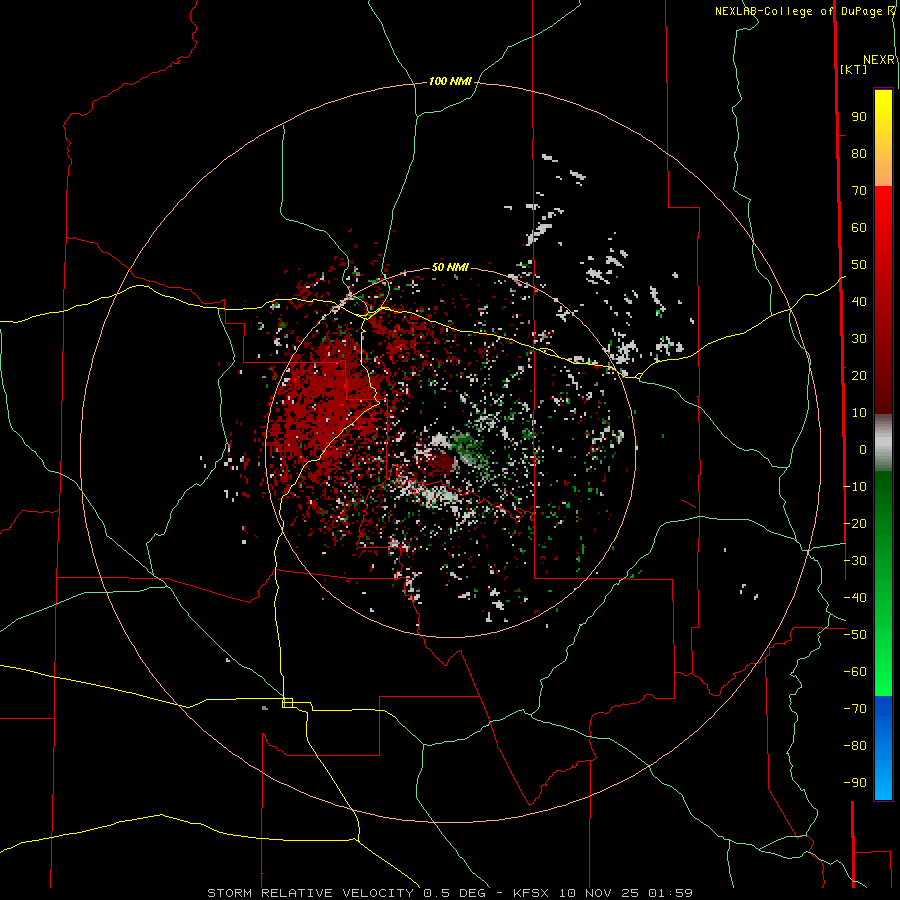Screen dimensions: 900x900
Task: Click the "-90" scale label
Action: pos(855,783)
